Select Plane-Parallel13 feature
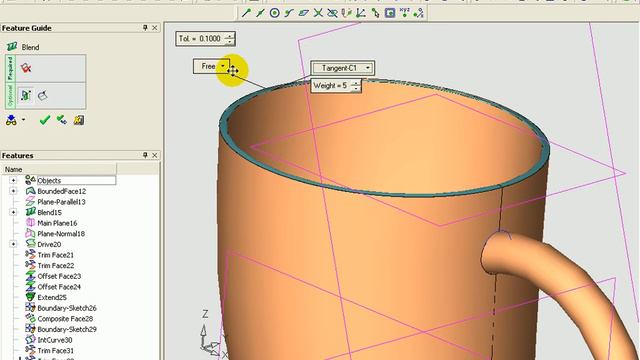This screenshot has height=360, width=640. pos(61,202)
